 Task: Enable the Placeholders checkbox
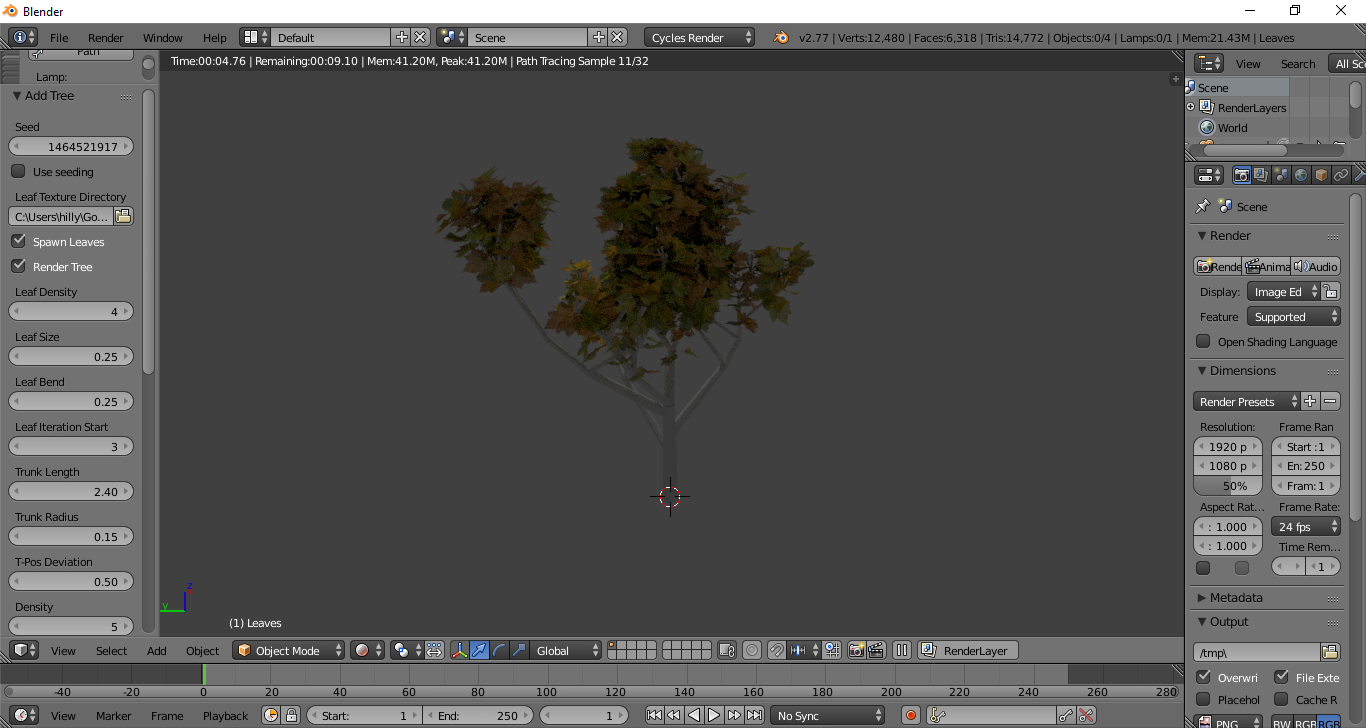pyautogui.click(x=1203, y=699)
